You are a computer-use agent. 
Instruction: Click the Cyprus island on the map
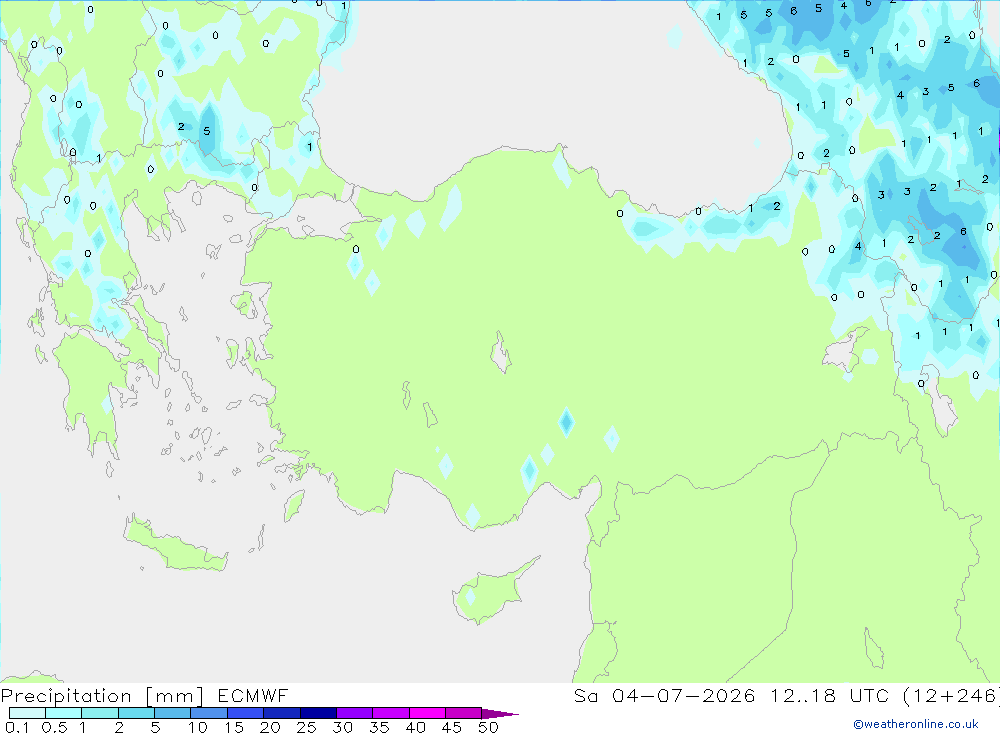tap(491, 593)
